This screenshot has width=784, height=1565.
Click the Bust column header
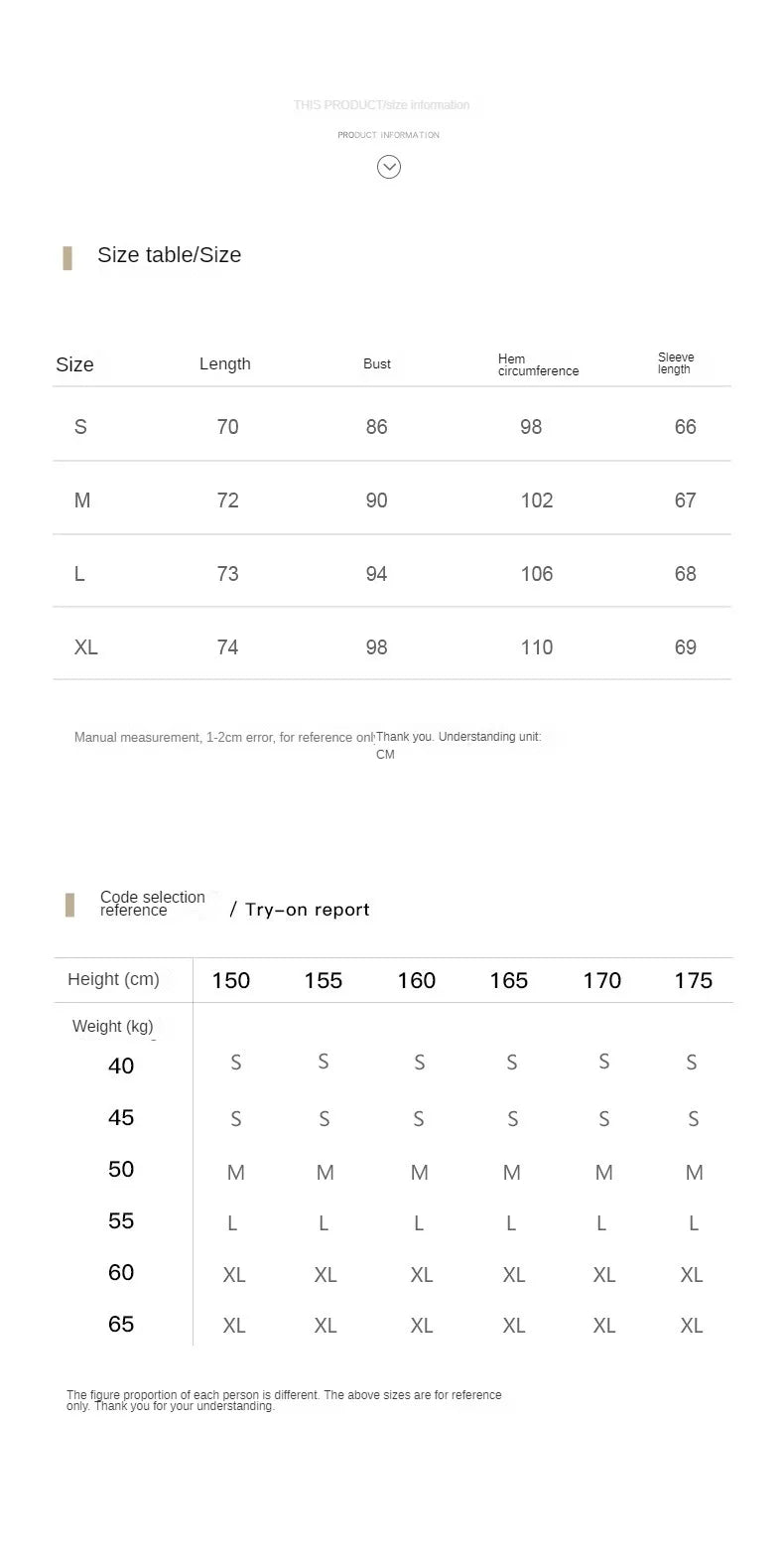pyautogui.click(x=377, y=363)
